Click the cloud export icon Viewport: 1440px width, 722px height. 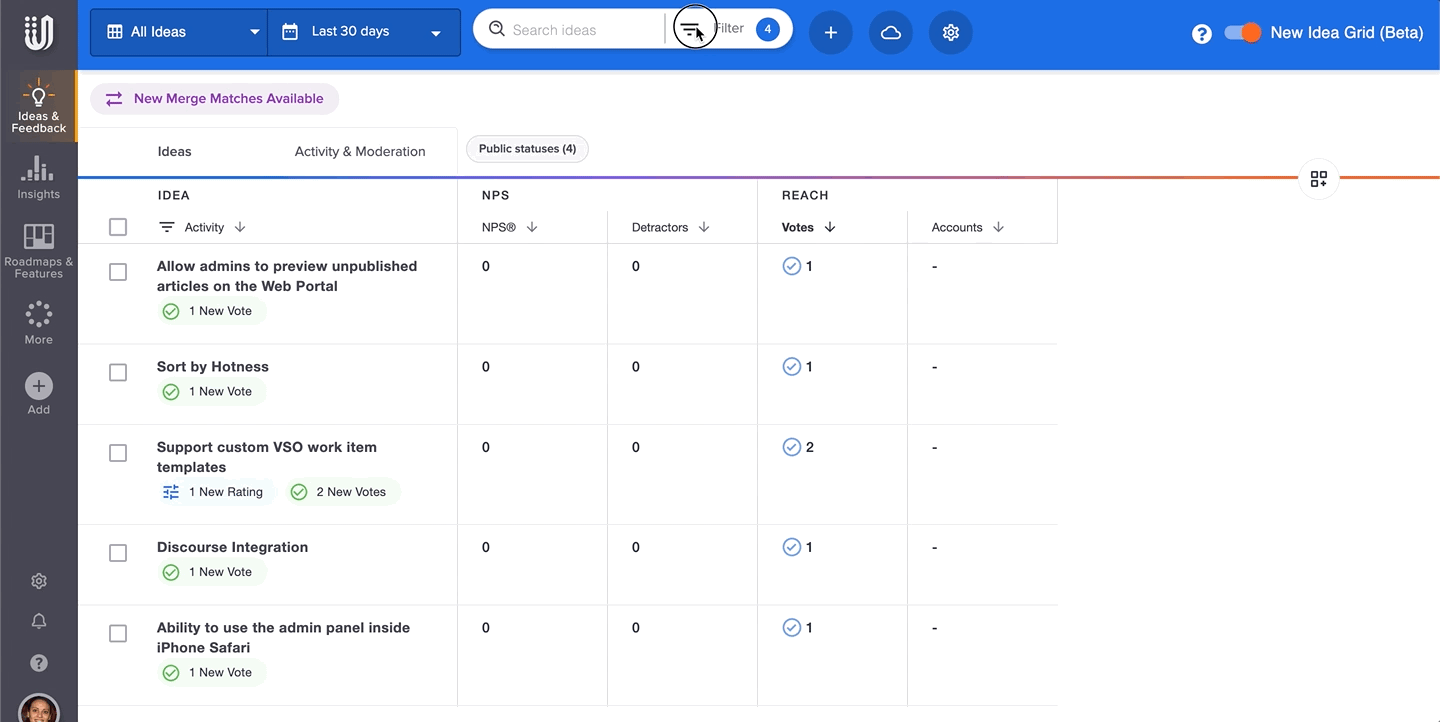click(890, 33)
